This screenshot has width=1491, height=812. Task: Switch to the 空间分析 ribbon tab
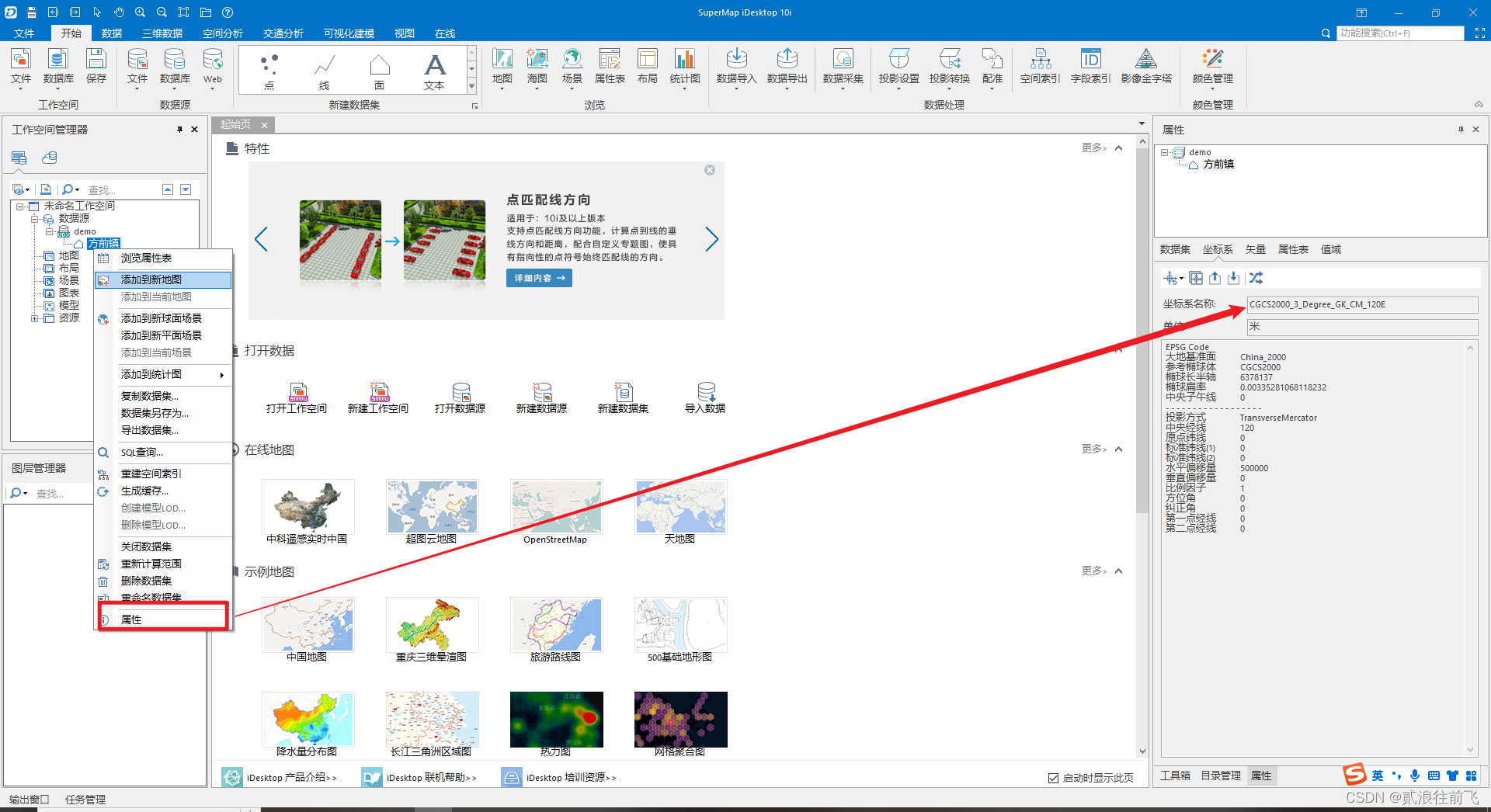point(223,33)
